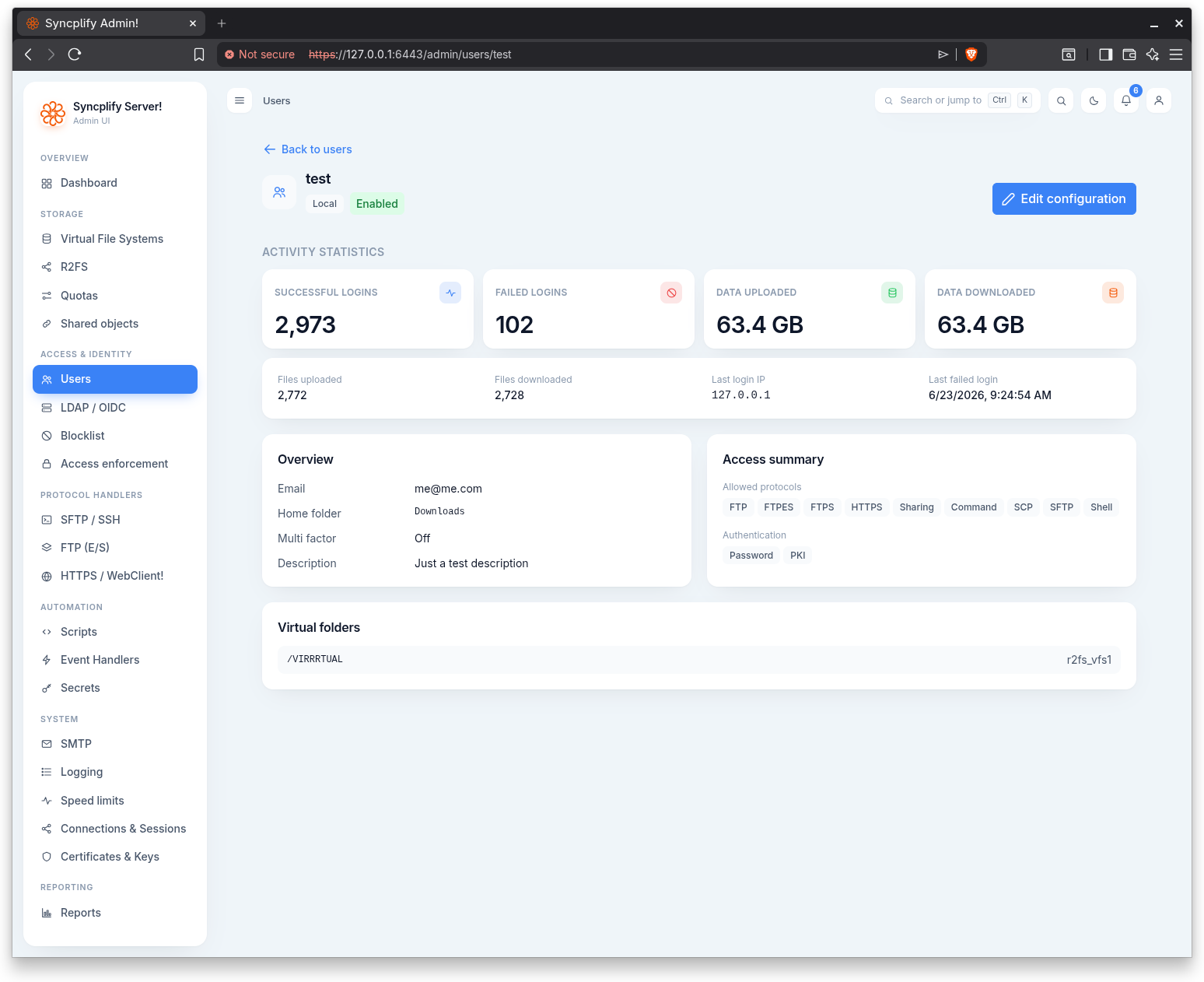Open Dashboard in the sidebar

coord(115,183)
